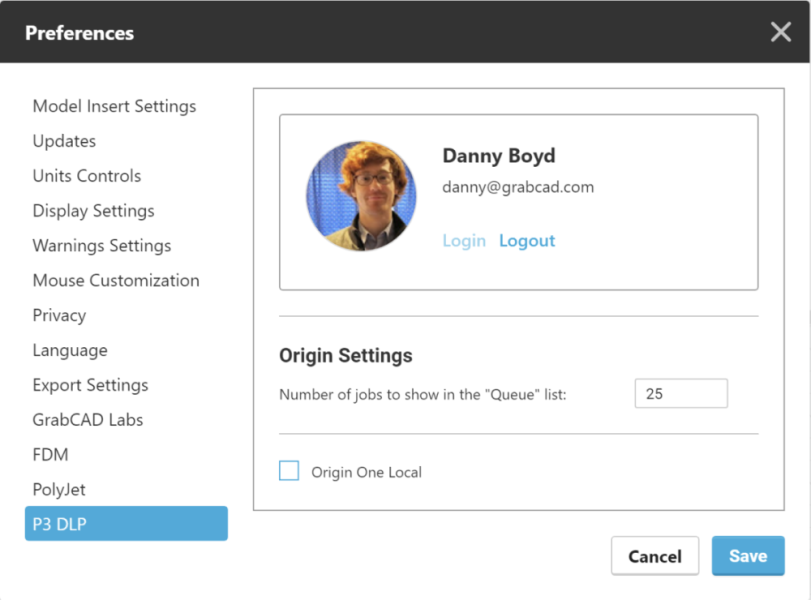The width and height of the screenshot is (811, 600).
Task: Cancel the preference changes
Action: point(655,556)
